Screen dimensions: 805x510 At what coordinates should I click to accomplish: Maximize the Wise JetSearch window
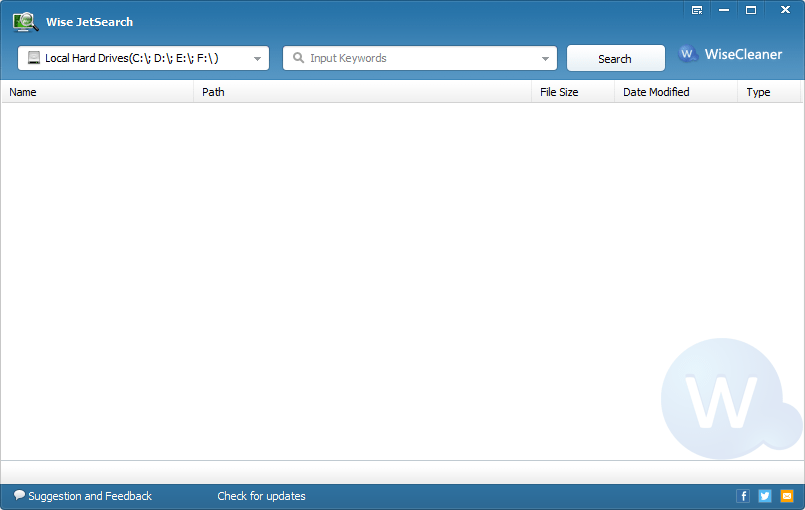click(751, 10)
